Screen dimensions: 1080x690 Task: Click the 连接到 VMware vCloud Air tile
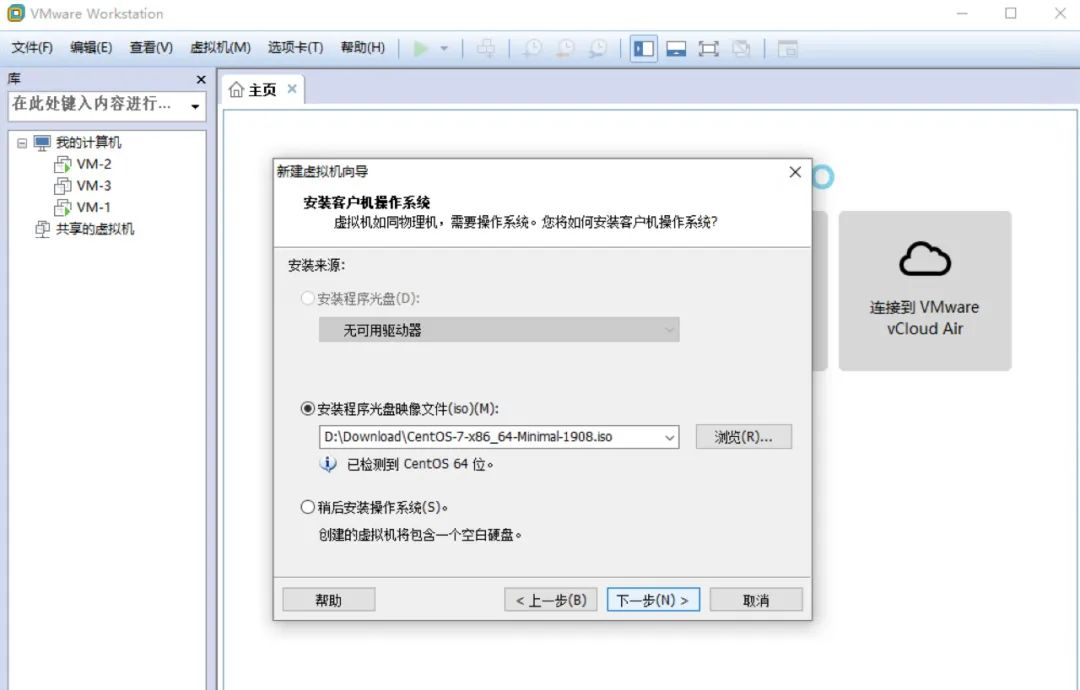(925, 291)
